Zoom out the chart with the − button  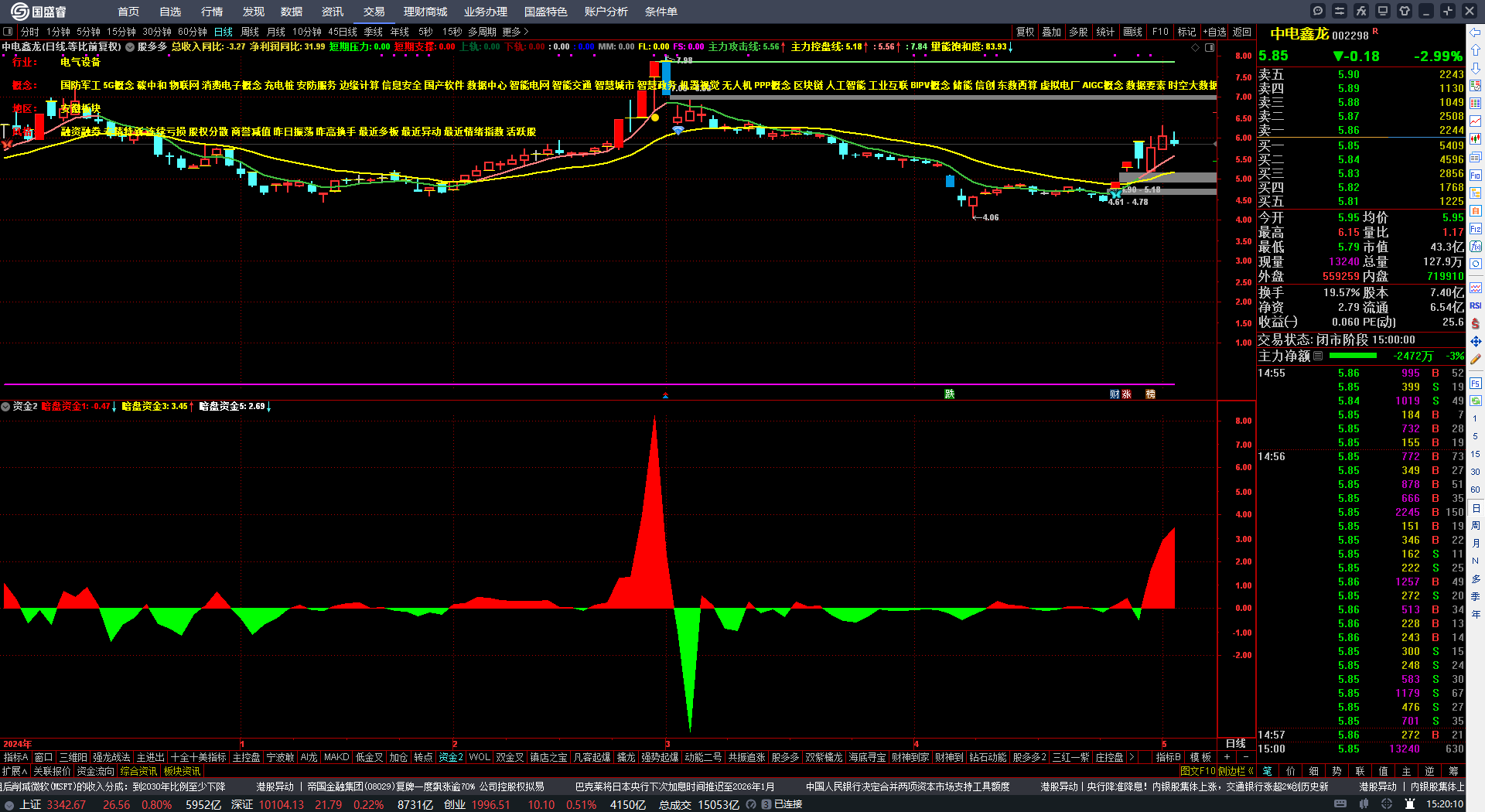tap(1246, 757)
